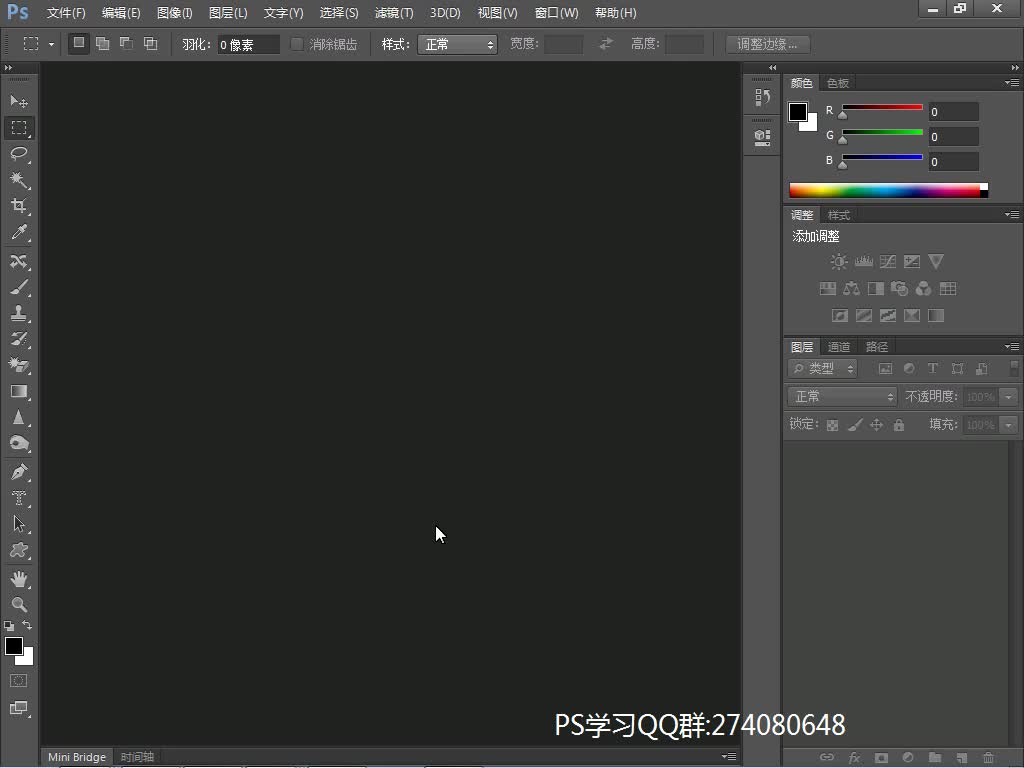
Task: Click the 调整边缘 button
Action: click(x=767, y=44)
